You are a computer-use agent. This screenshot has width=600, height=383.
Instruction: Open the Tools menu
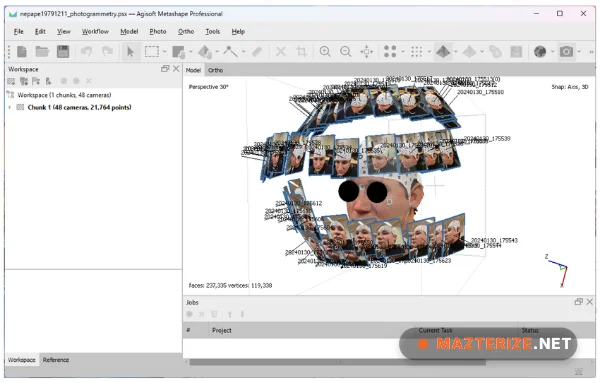(x=212, y=31)
